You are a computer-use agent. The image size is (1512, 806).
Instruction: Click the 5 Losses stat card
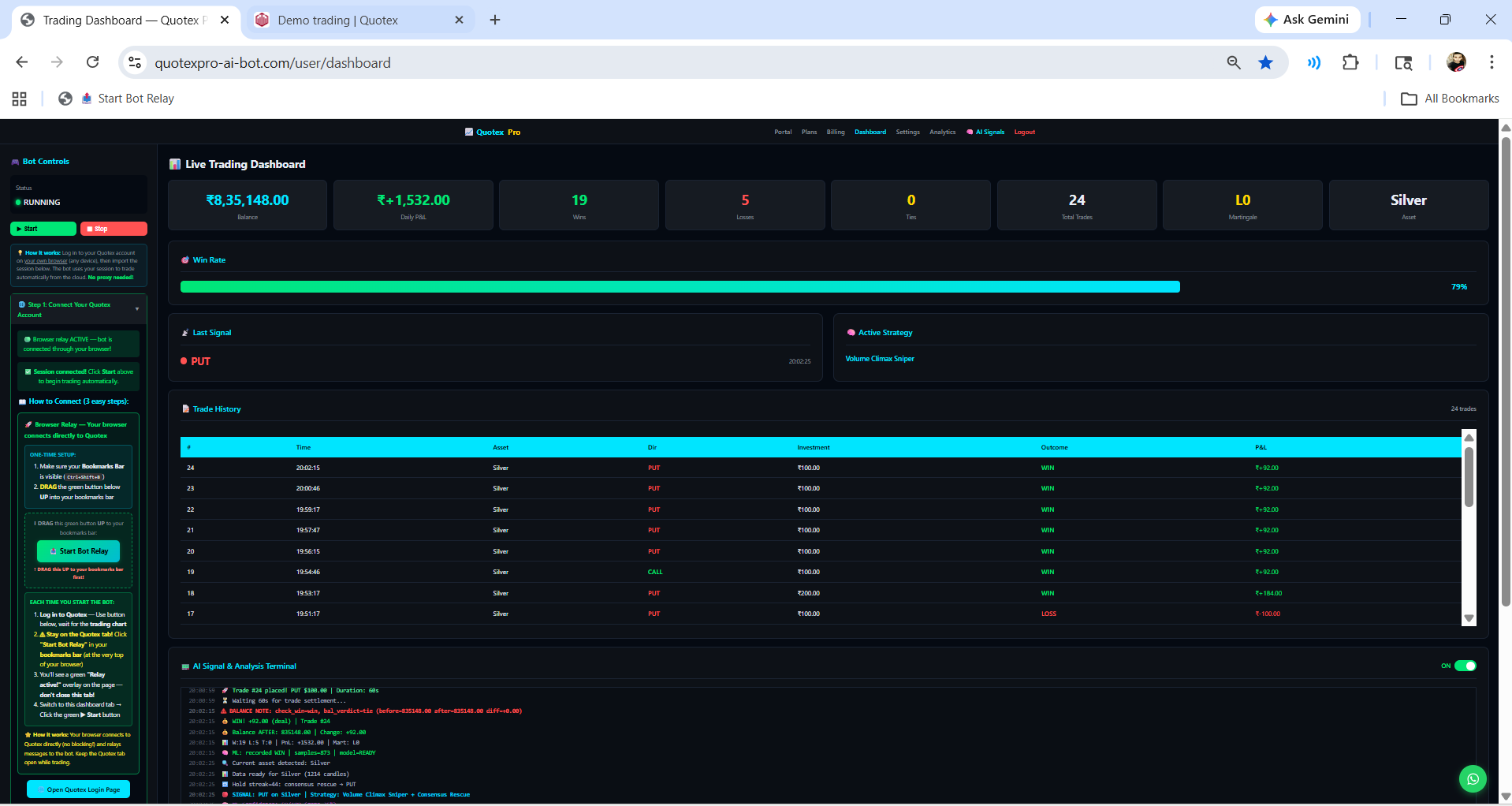pos(745,205)
